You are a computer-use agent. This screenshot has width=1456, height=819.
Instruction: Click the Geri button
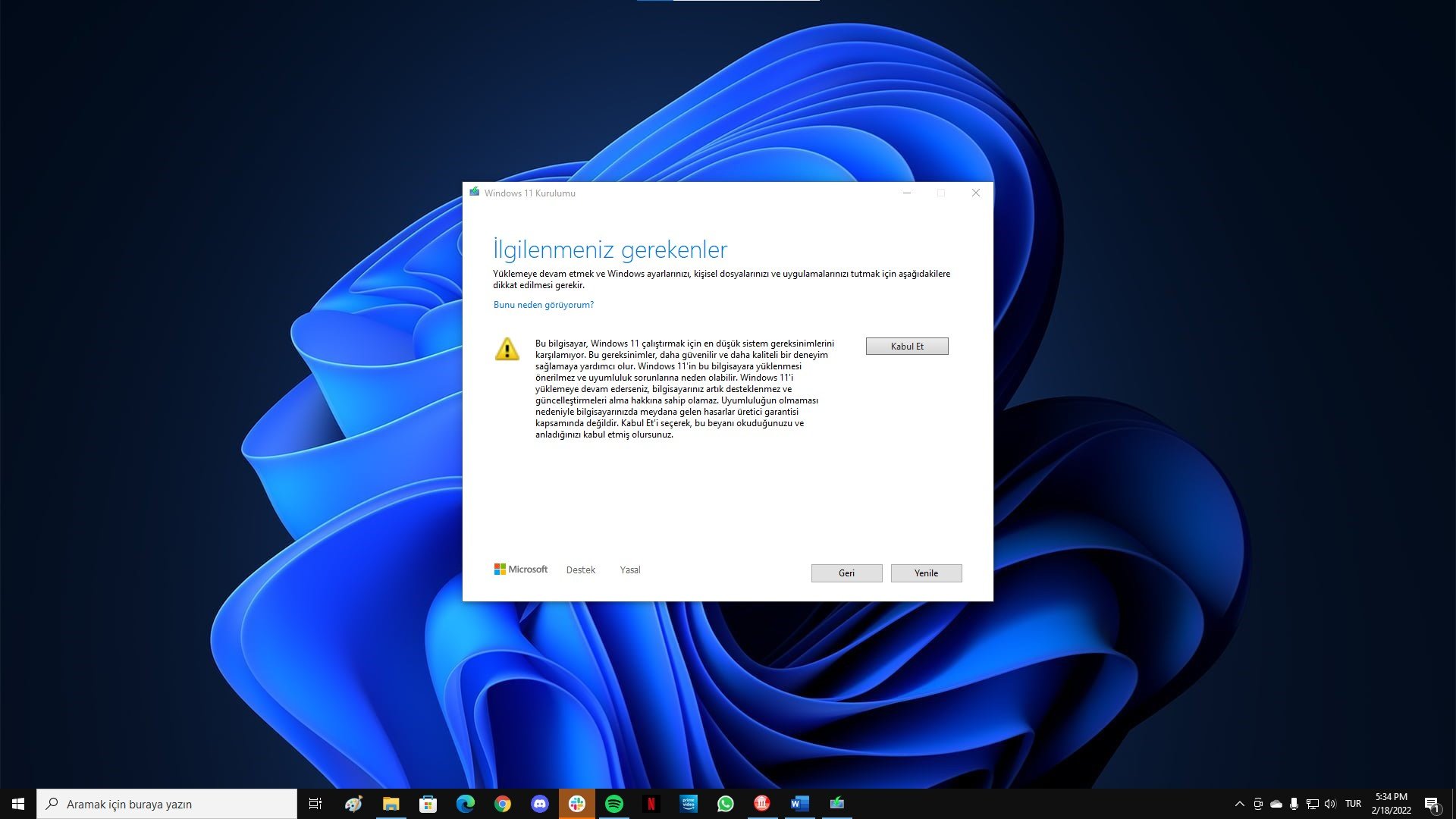(846, 573)
